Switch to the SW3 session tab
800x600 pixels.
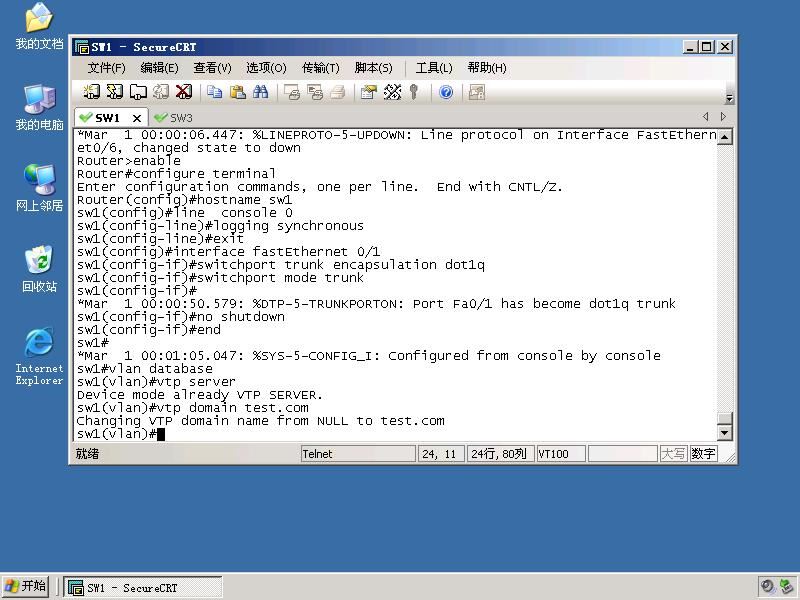click(x=174, y=118)
